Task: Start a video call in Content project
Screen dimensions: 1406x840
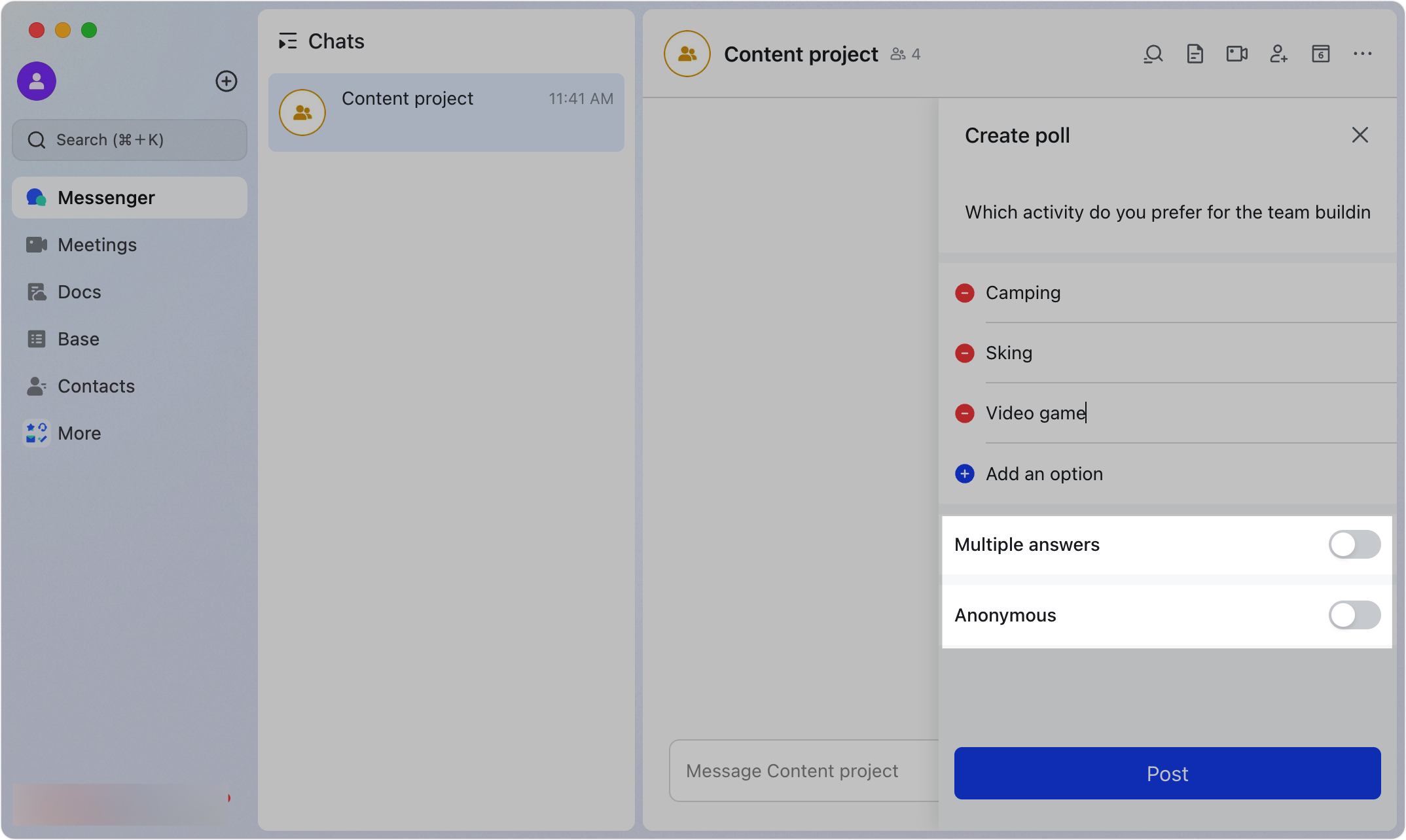Action: click(1237, 54)
